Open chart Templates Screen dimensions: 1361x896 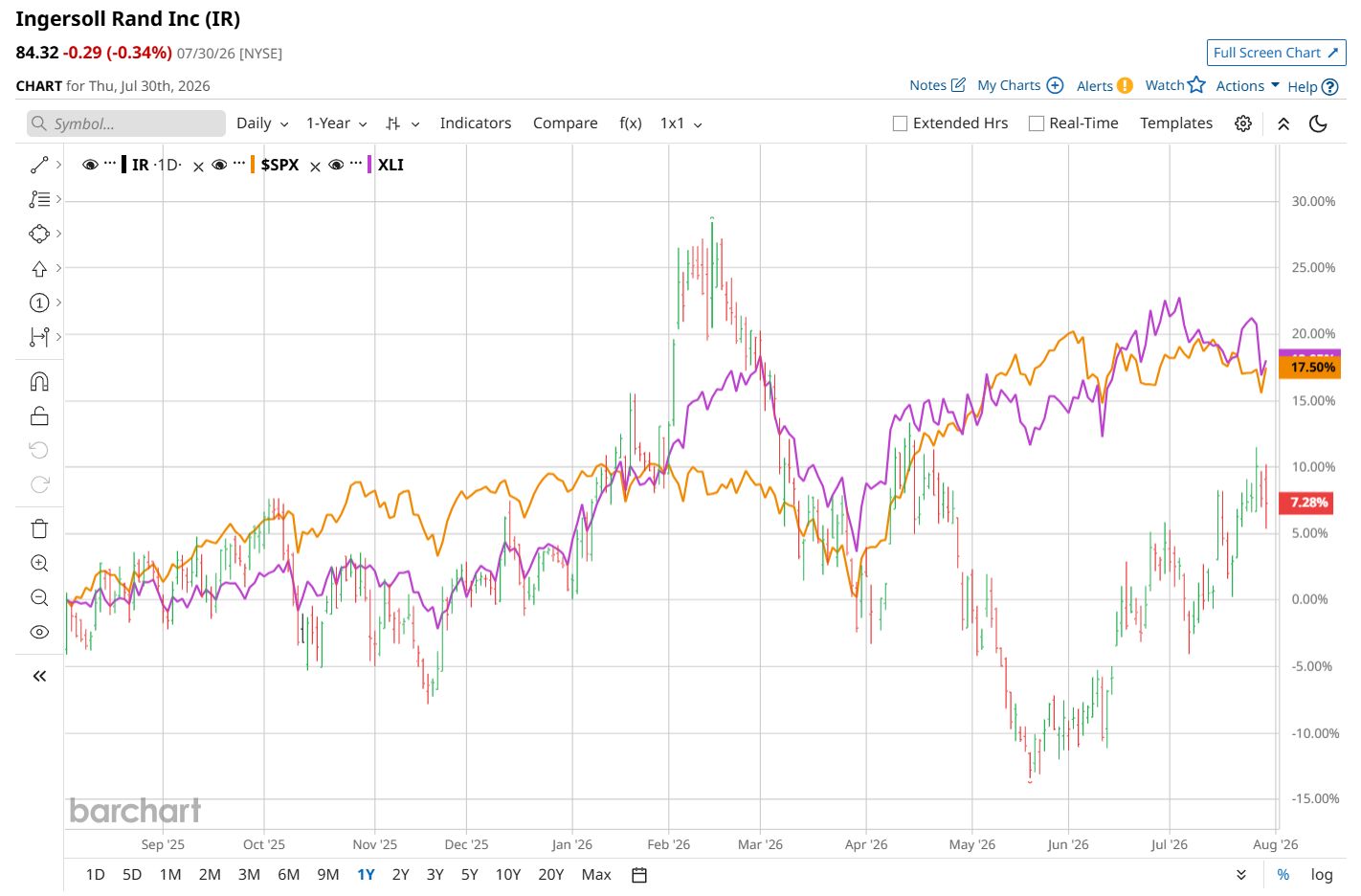[x=1176, y=123]
